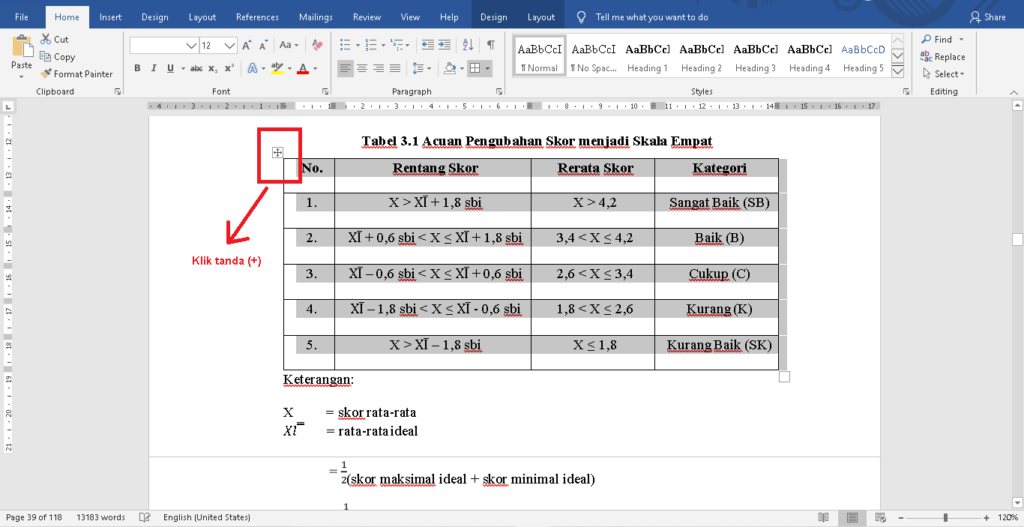
Task: Click the table move handle plus icon
Action: pyautogui.click(x=278, y=152)
